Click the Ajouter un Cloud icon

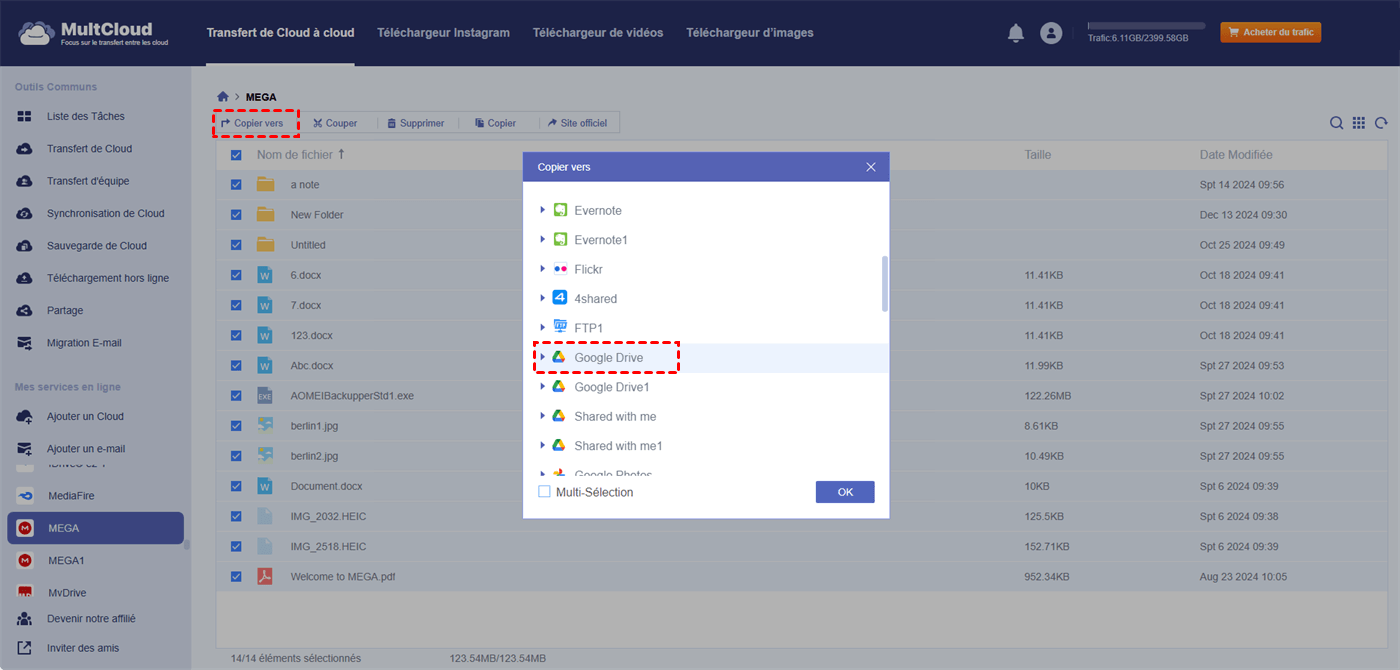[x=25, y=416]
